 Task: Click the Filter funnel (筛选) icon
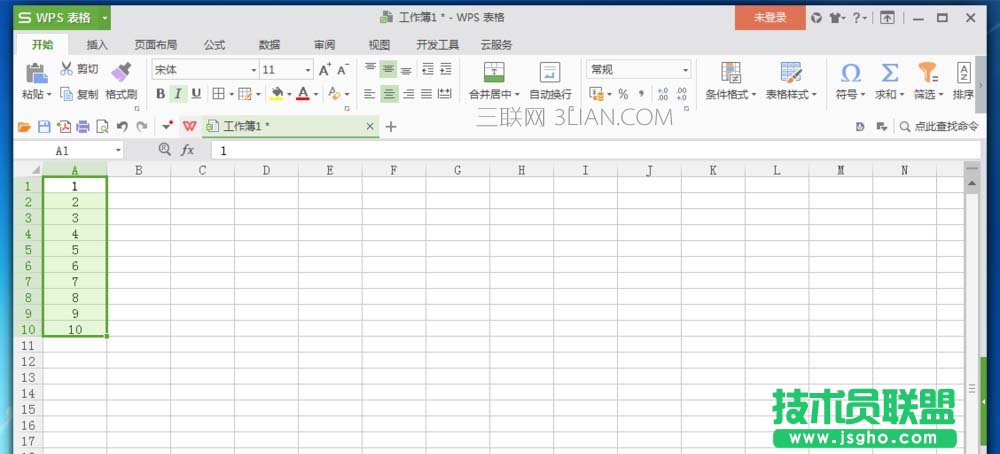tap(928, 72)
